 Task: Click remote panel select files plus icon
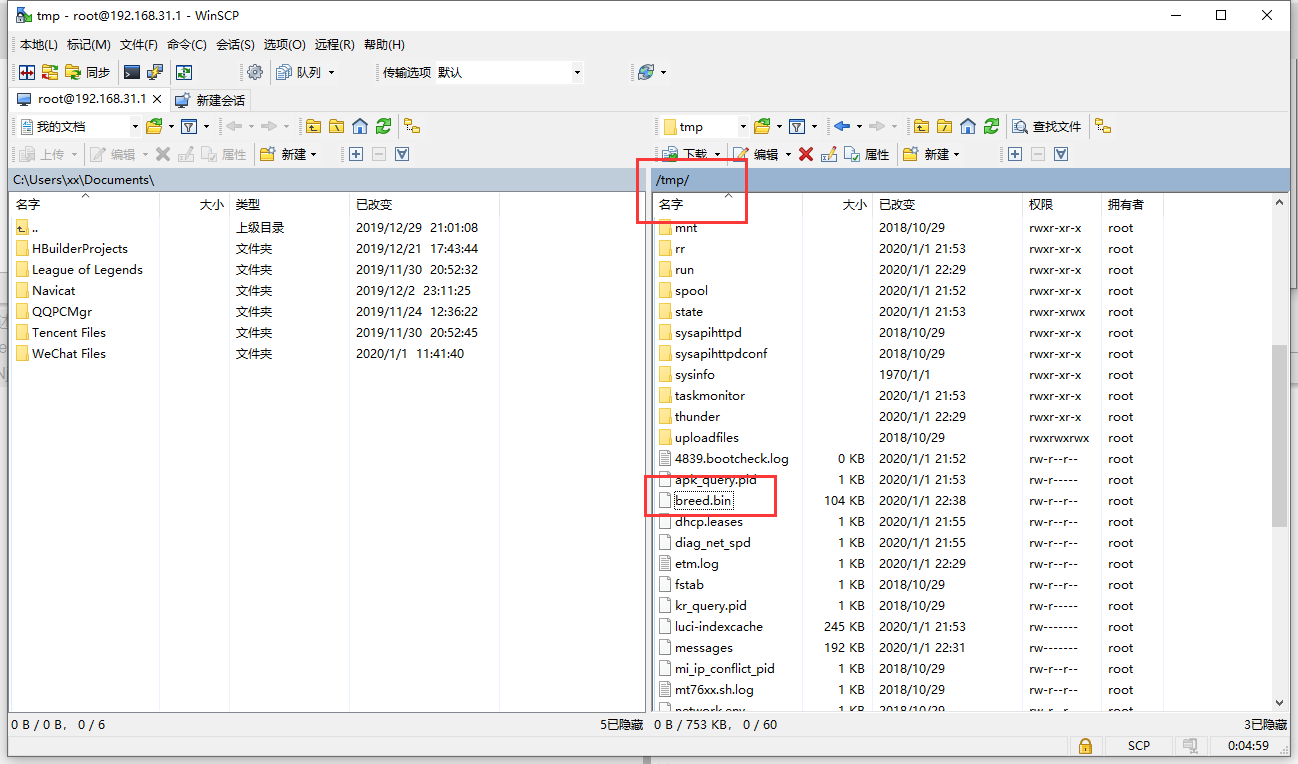(x=1015, y=154)
